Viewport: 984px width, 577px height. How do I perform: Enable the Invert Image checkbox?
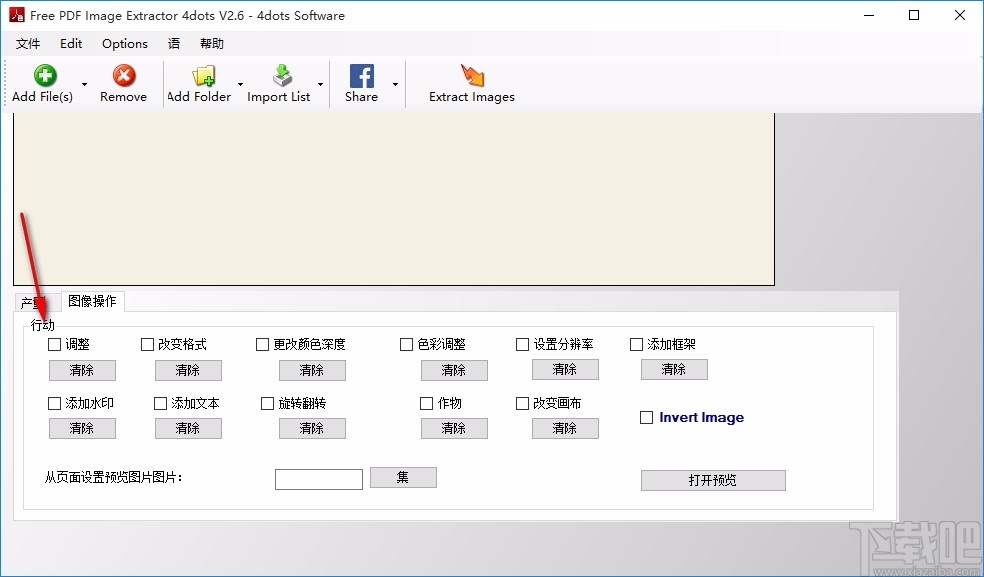[646, 418]
